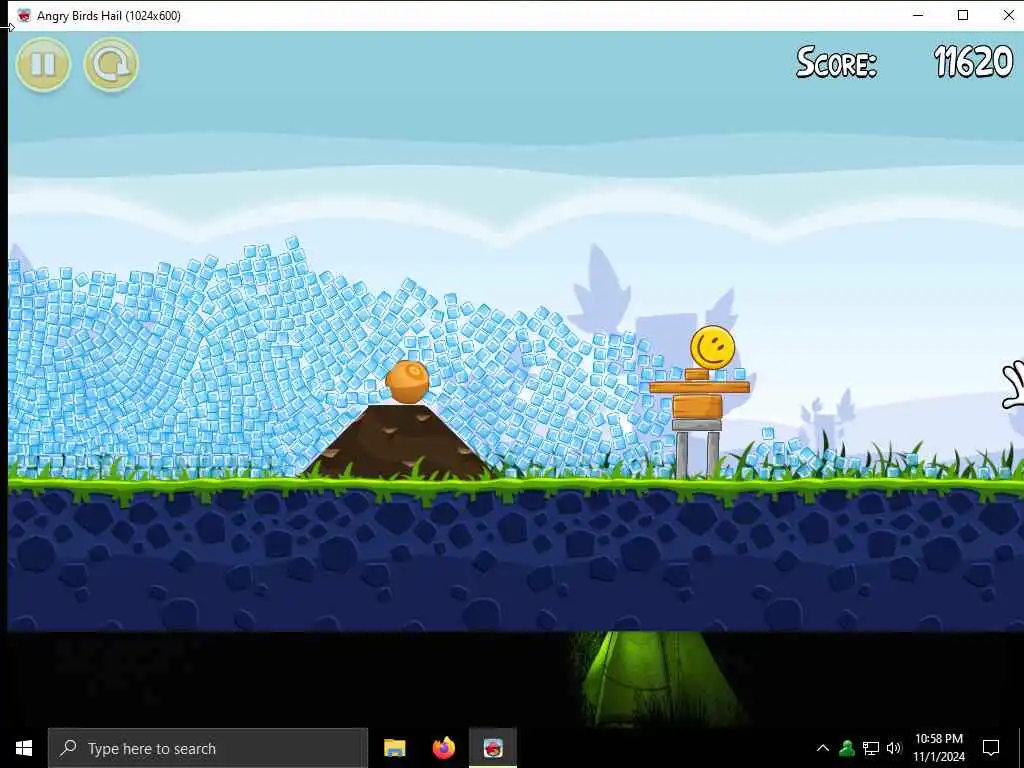Click the small wooden block beneath smiley
This screenshot has height=768, width=1024.
(x=697, y=374)
